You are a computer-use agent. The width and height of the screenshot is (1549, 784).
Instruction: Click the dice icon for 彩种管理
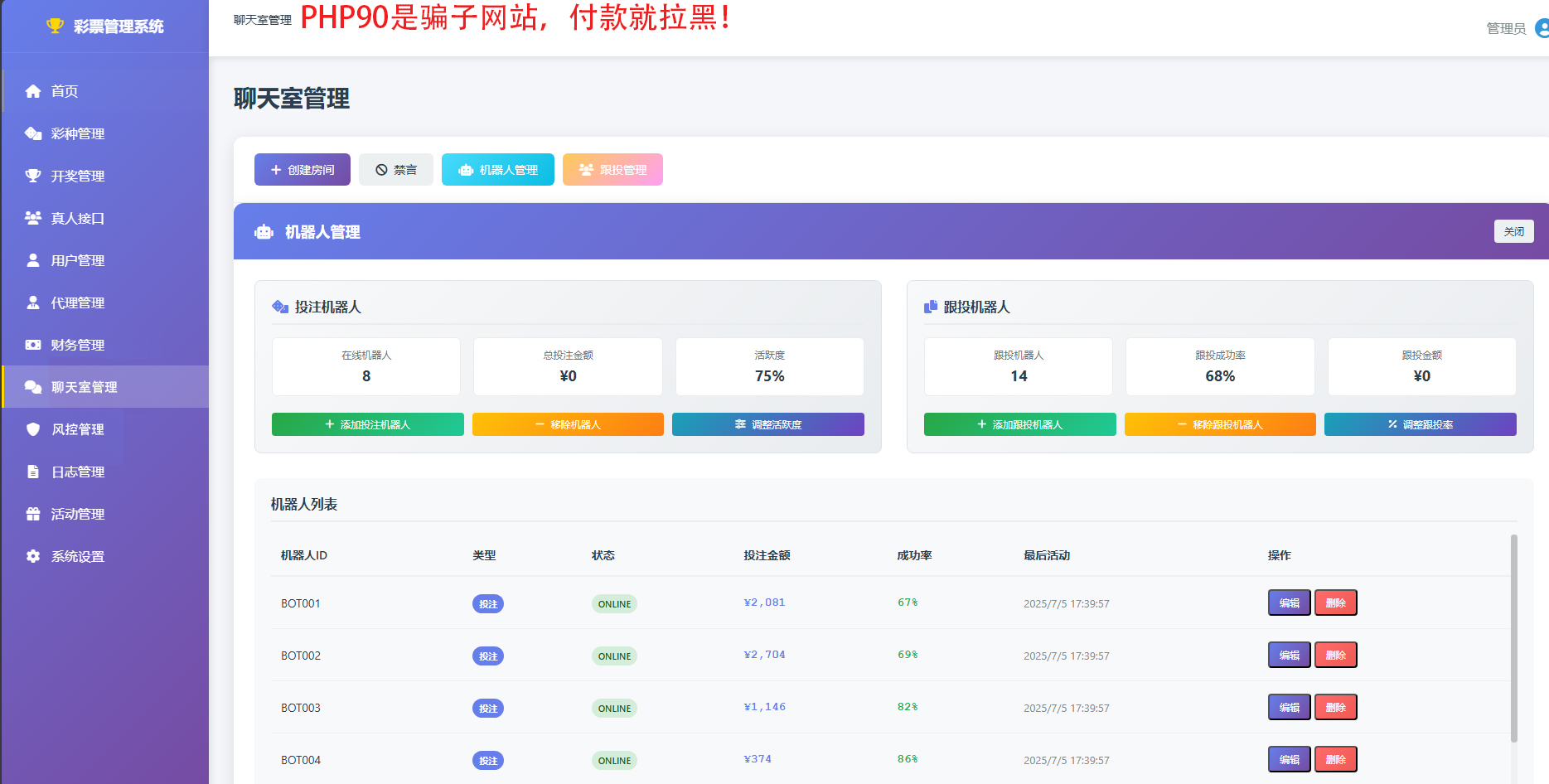33,133
